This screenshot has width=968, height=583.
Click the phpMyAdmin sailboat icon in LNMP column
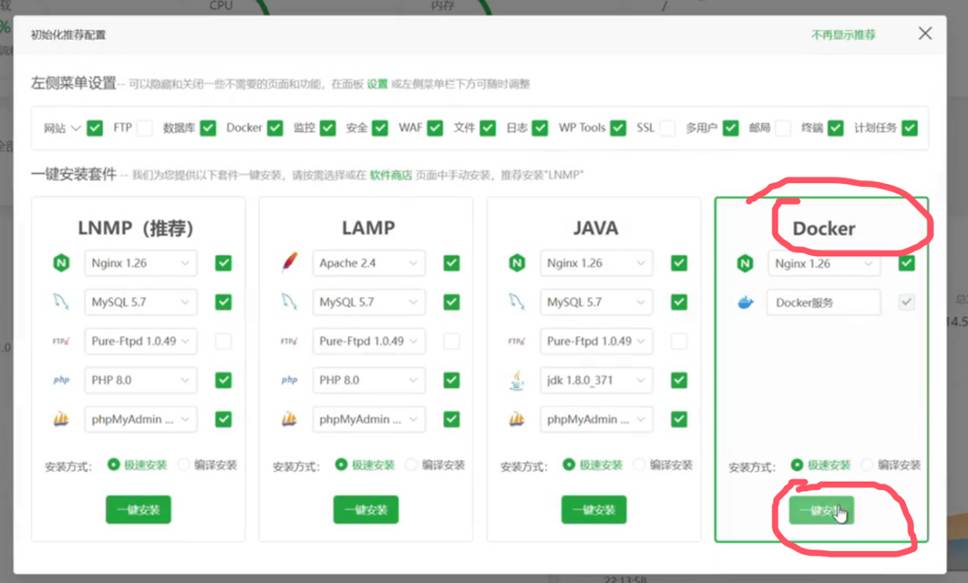62,419
